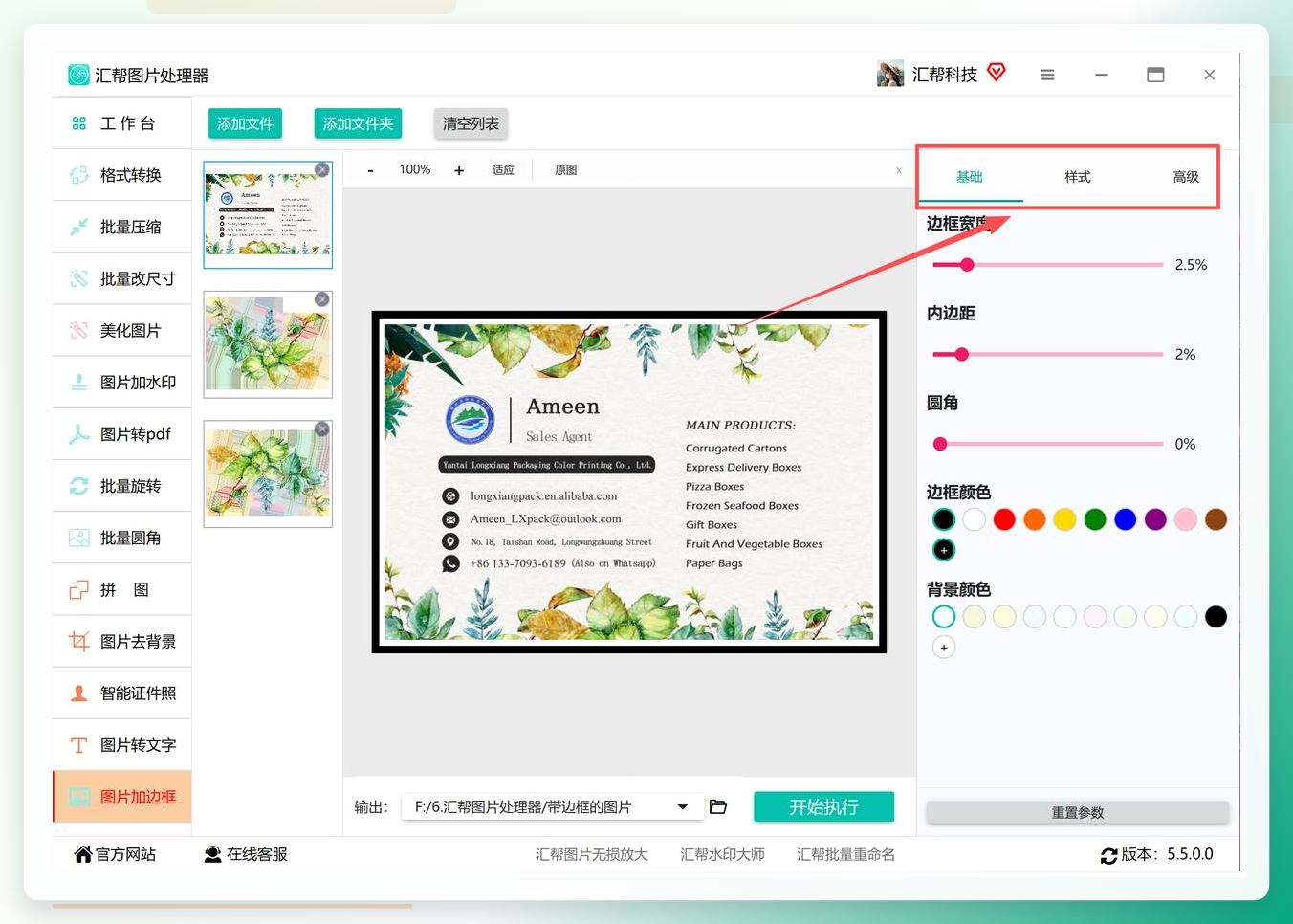Open the 工作台 workbench icon
Viewport: 1293px width, 924px height.
[78, 123]
